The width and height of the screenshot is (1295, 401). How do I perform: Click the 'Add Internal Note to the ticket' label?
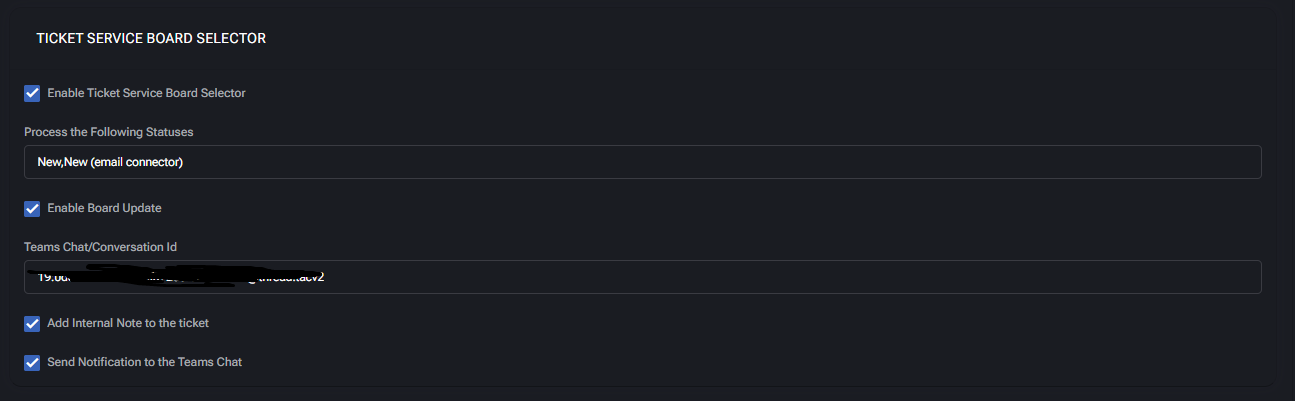coord(128,323)
